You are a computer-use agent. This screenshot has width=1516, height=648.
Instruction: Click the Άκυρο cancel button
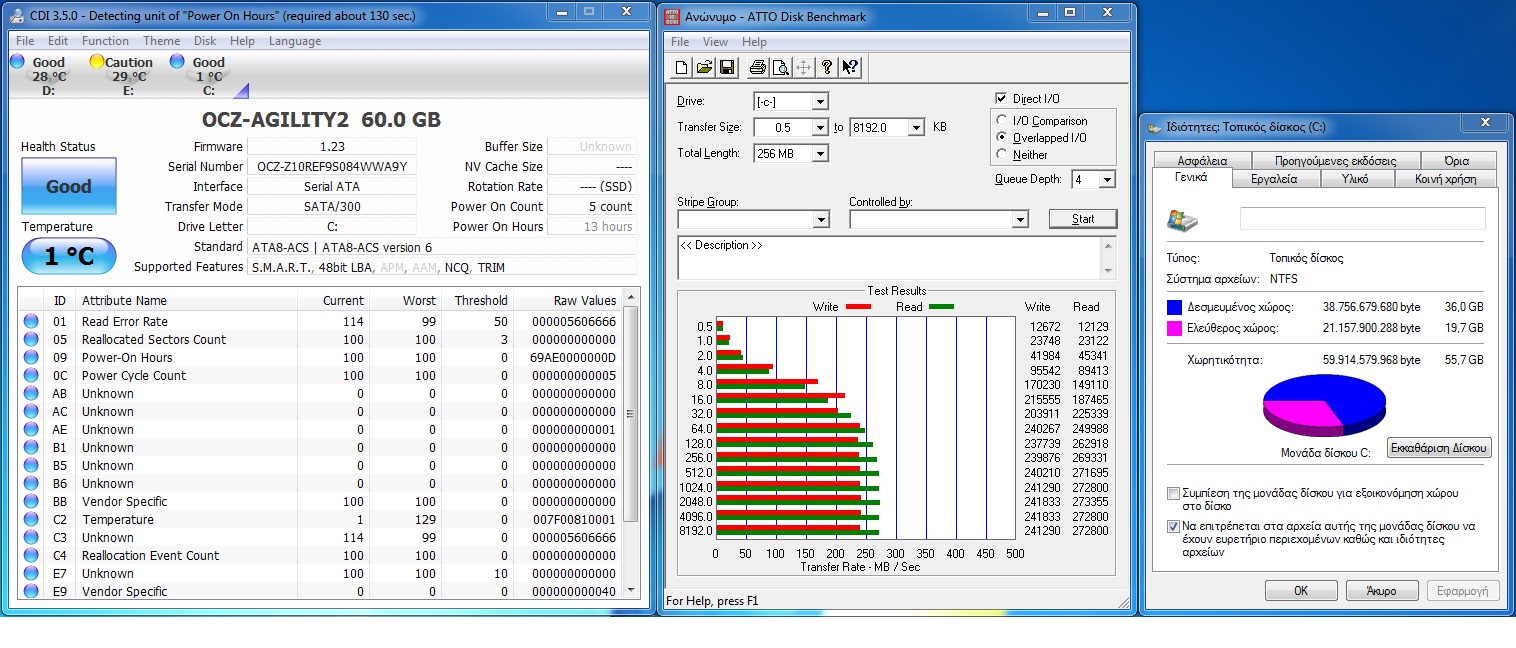coord(1382,590)
